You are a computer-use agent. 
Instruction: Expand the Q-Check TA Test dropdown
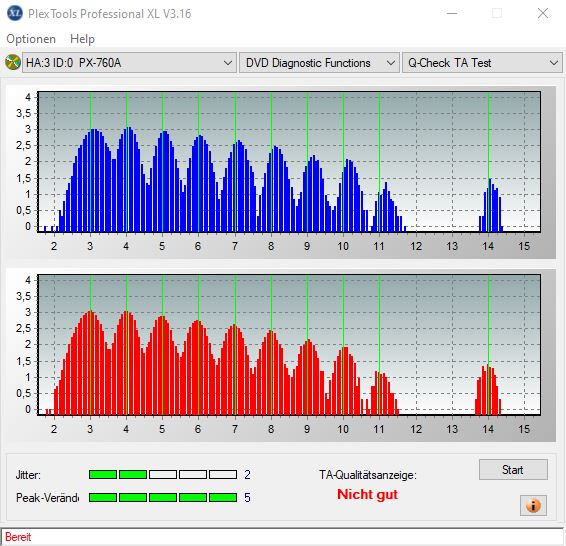click(x=482, y=63)
